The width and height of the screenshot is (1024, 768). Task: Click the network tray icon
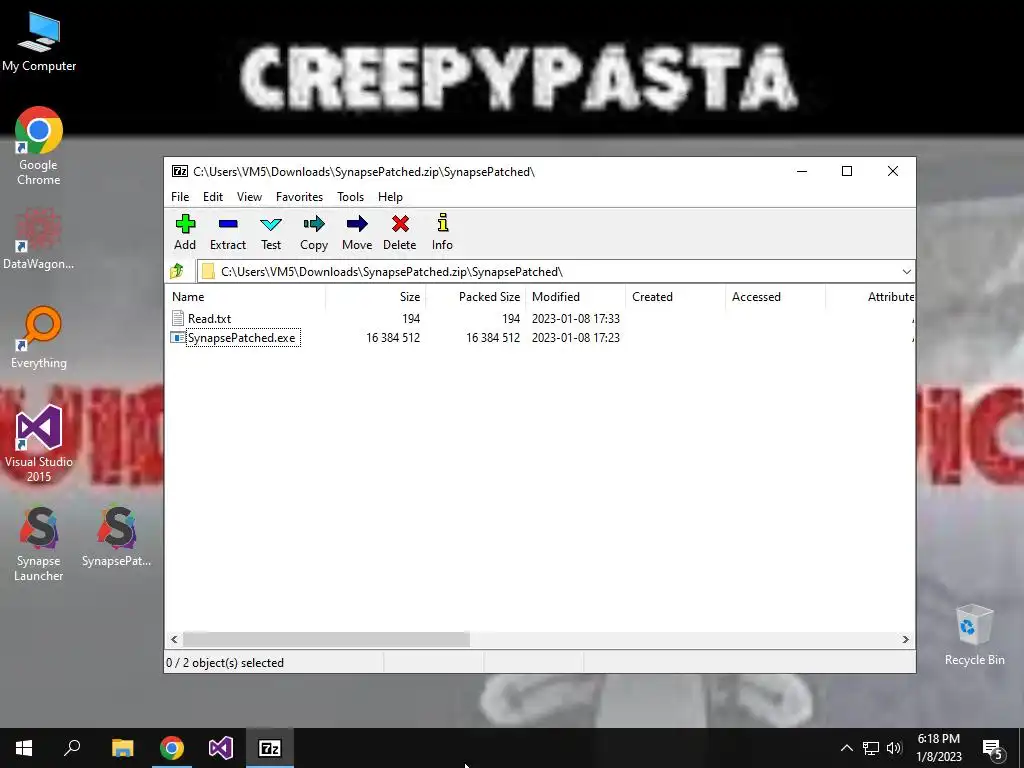(871, 748)
